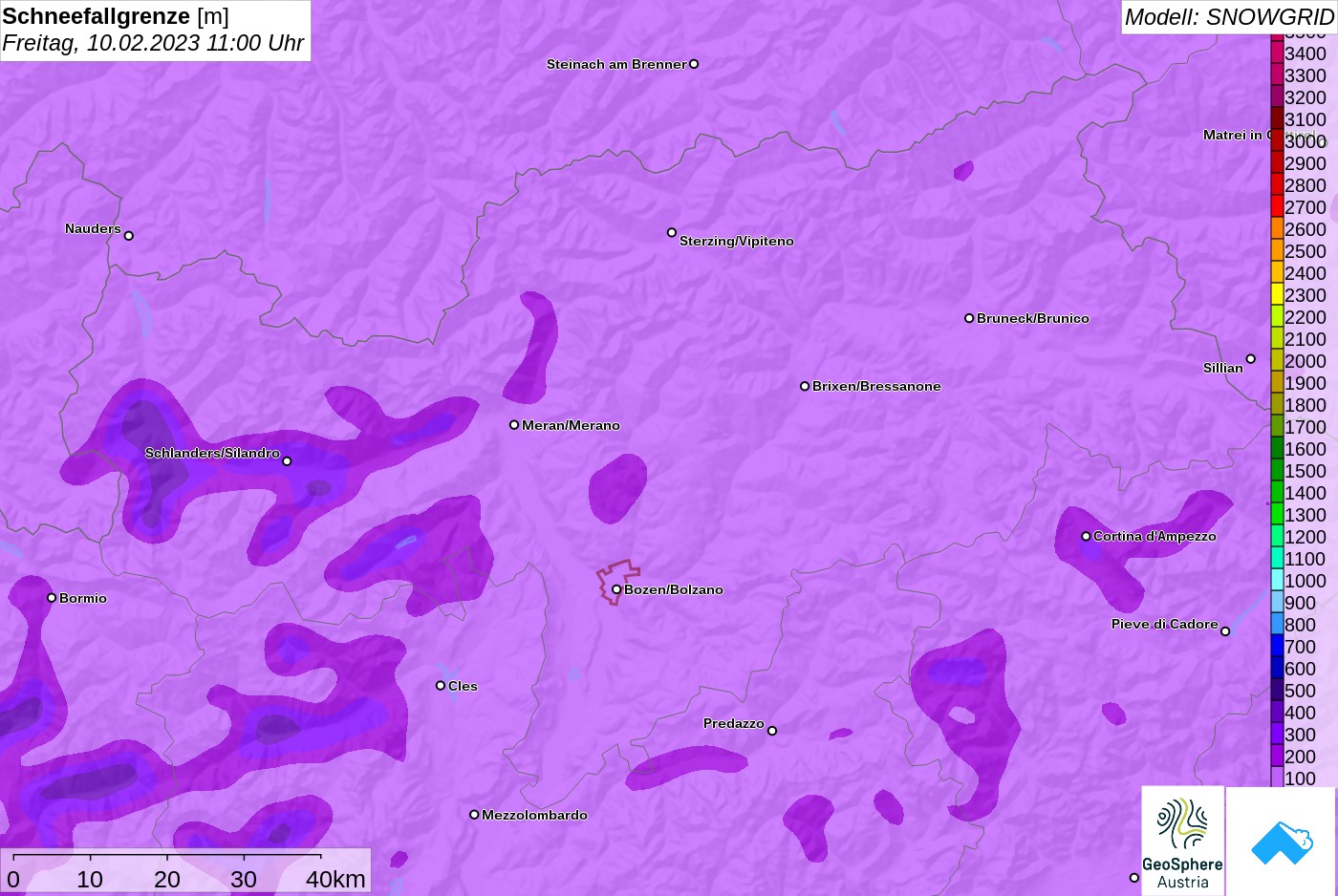The image size is (1338, 896).
Task: Click the 'Nauders' town label
Action: click(93, 228)
